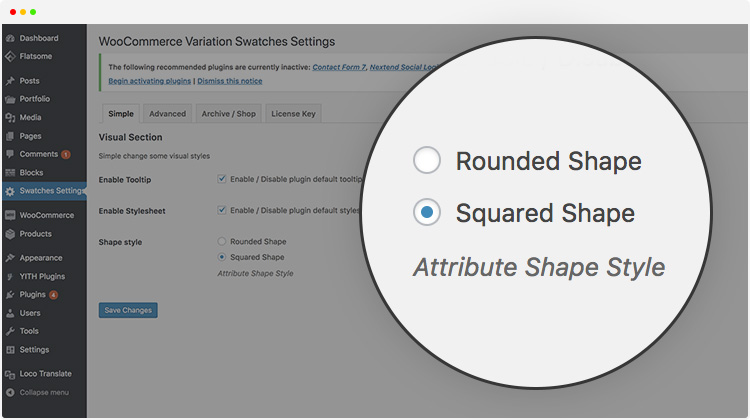Toggle the Enable Stylesheet checkbox

[221, 210]
